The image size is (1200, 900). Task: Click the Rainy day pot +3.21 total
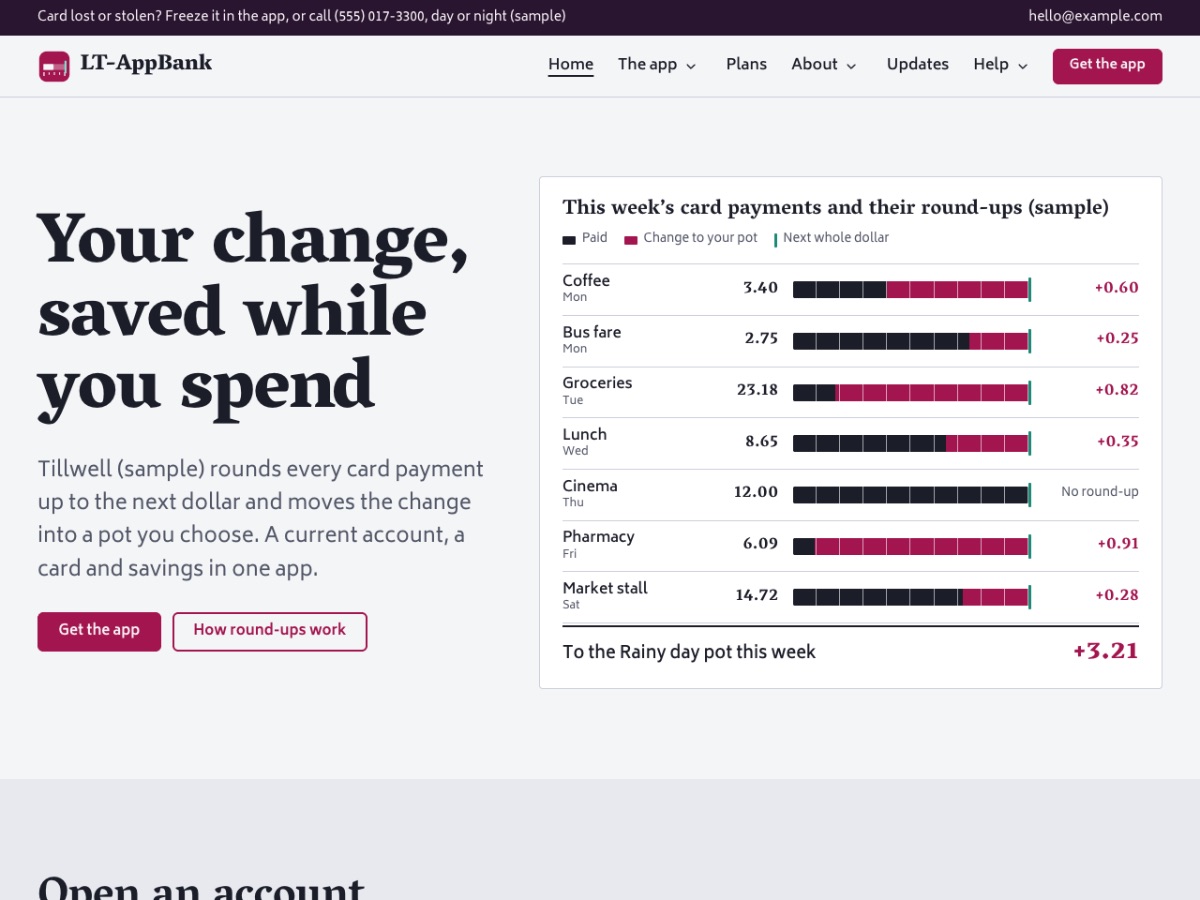pyautogui.click(x=1105, y=651)
